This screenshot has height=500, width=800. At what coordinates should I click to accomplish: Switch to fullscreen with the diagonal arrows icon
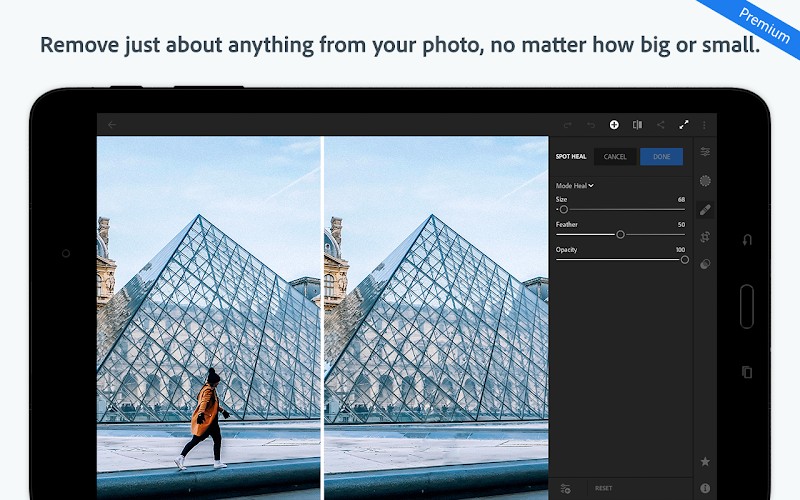tap(684, 125)
